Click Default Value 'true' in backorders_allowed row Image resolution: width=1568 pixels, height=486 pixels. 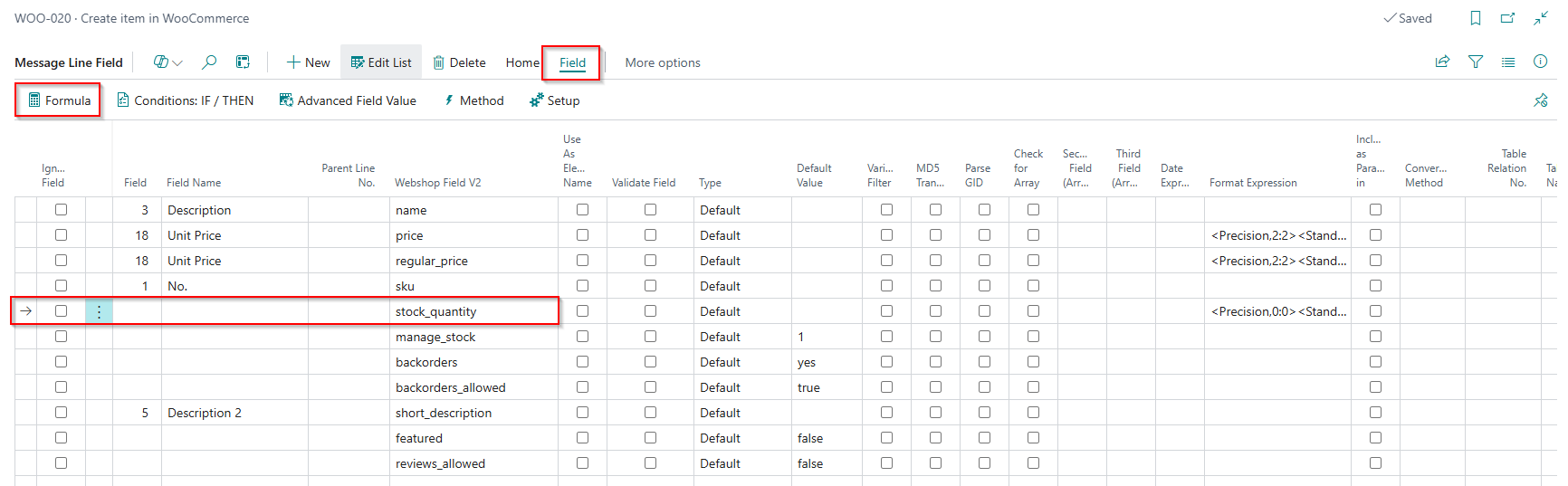point(827,387)
